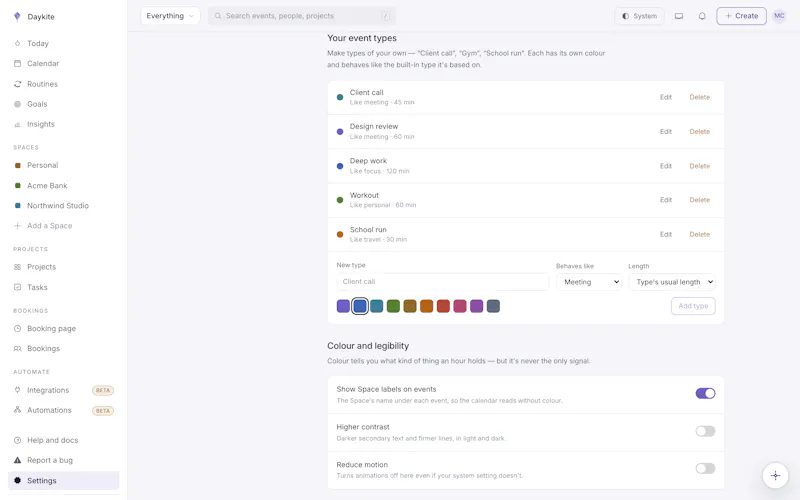The image size is (800, 500).
Task: Click the search events, people, projects field
Action: (302, 16)
